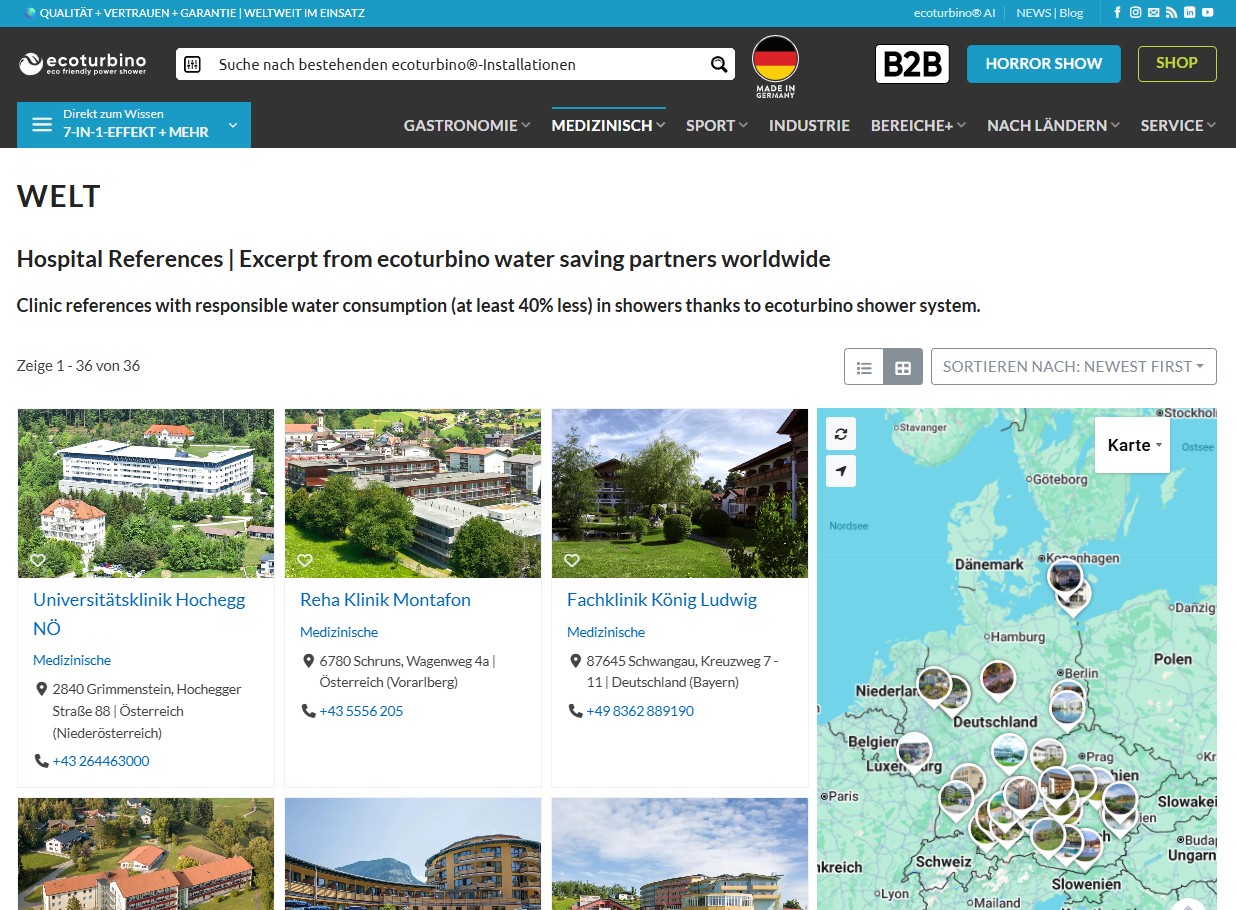Open search filter options icon
This screenshot has height=910, width=1236.
[x=194, y=65]
